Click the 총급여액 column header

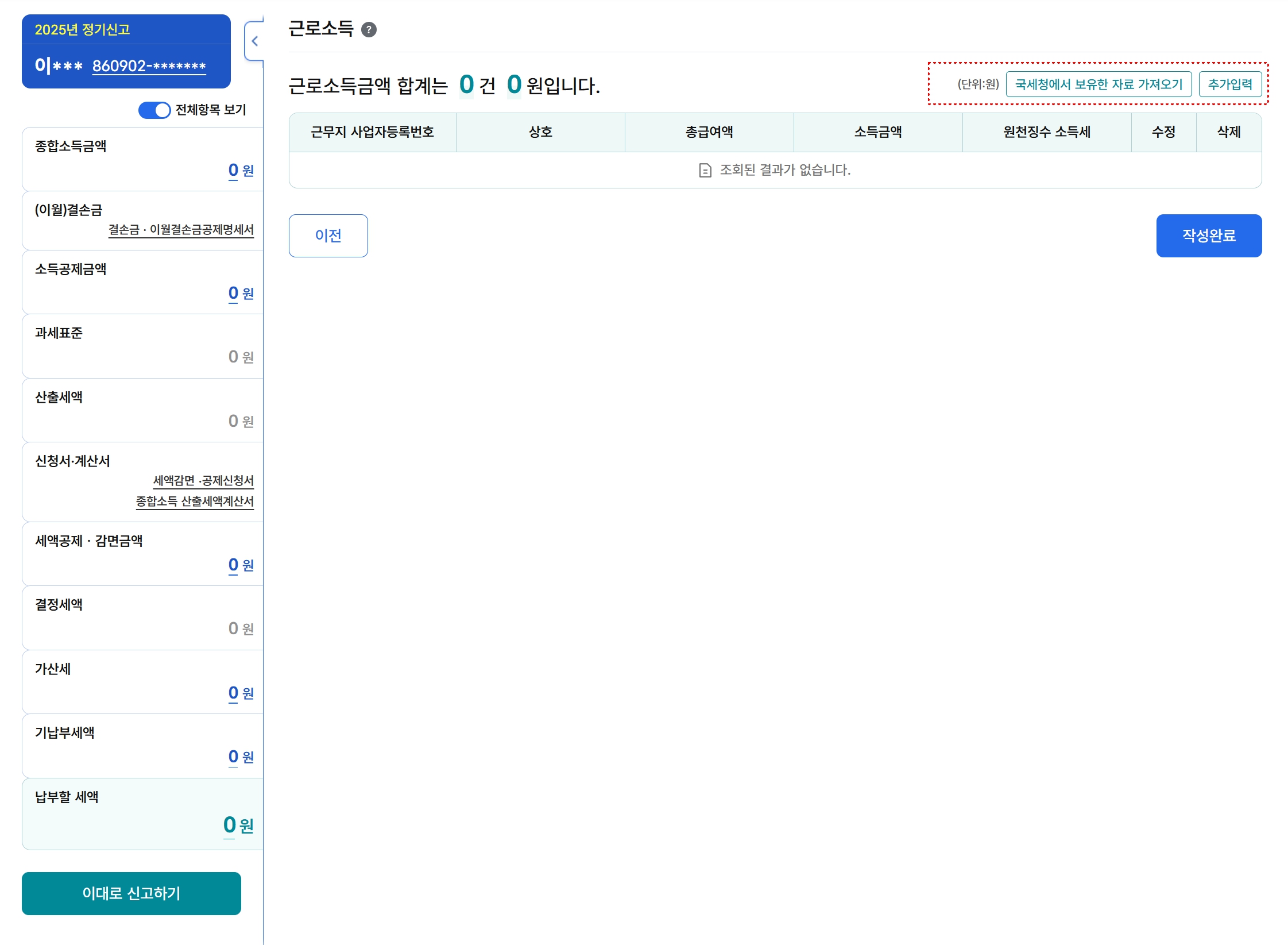(x=709, y=132)
